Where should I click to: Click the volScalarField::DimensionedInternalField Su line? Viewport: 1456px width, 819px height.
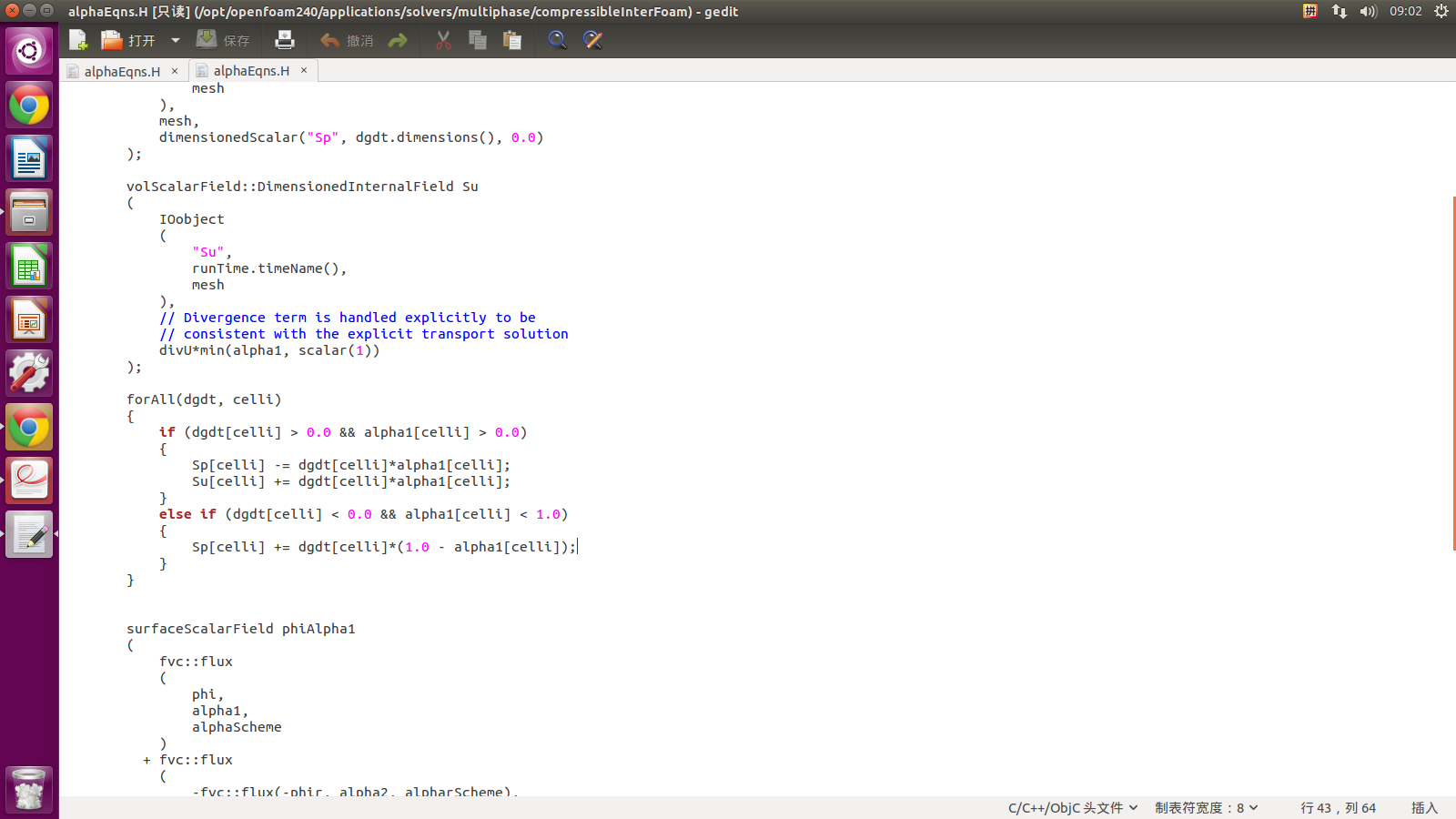pos(302,187)
